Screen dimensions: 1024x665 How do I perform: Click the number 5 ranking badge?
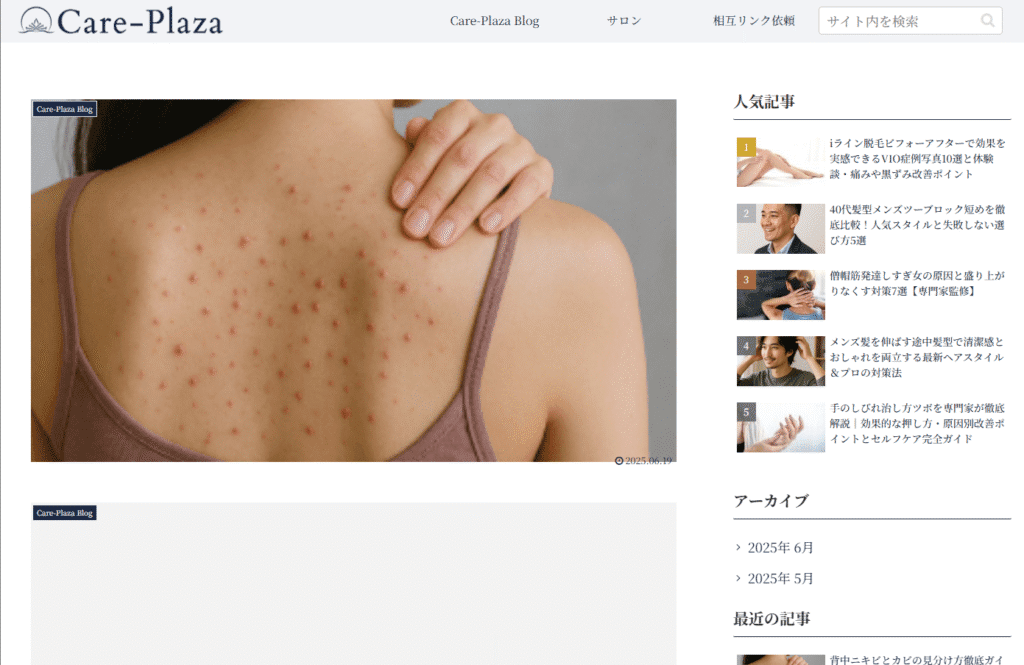pos(746,412)
